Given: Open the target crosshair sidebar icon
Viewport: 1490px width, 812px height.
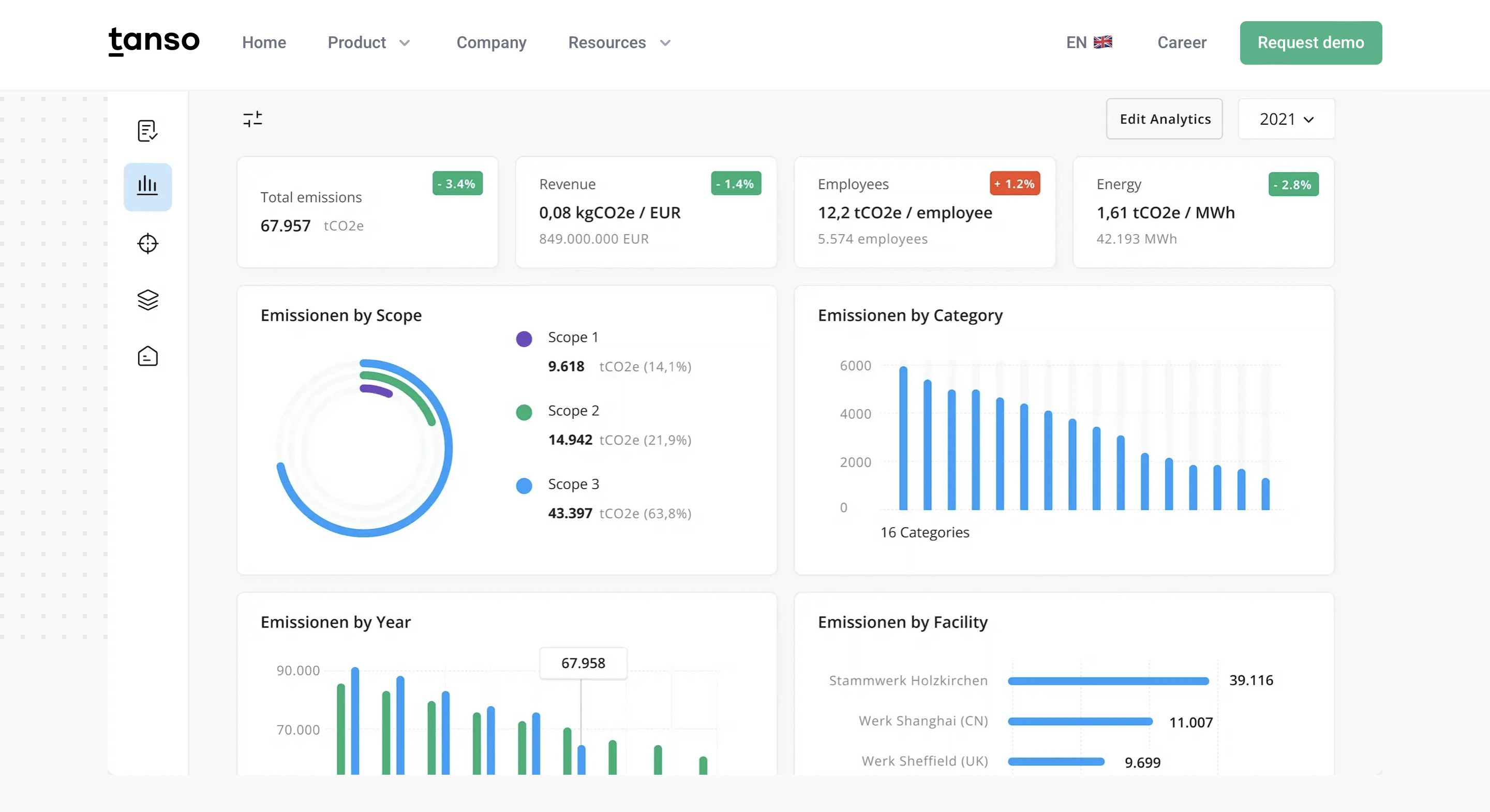Looking at the screenshot, I should coord(147,244).
